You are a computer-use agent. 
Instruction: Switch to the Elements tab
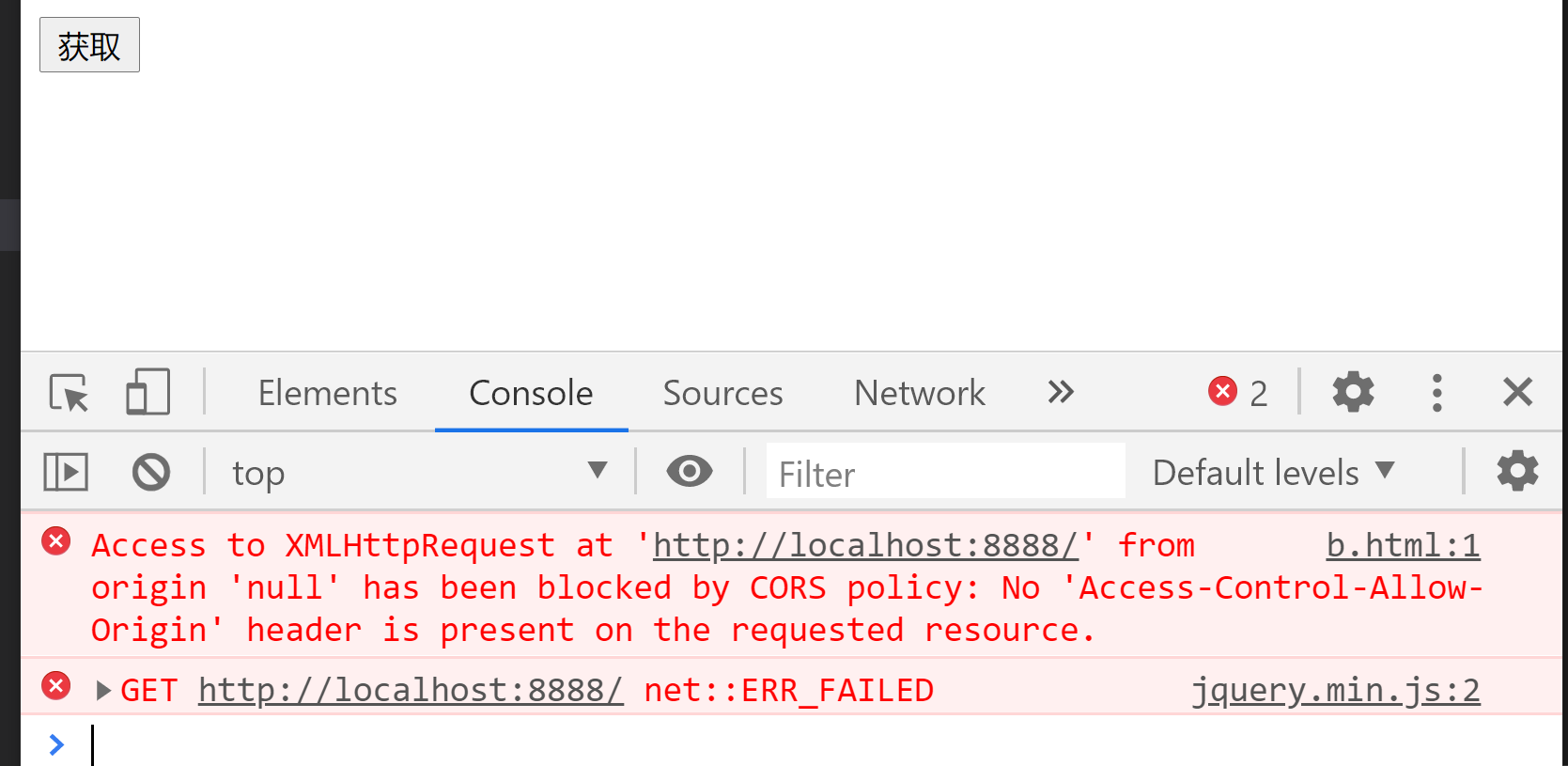coord(328,393)
